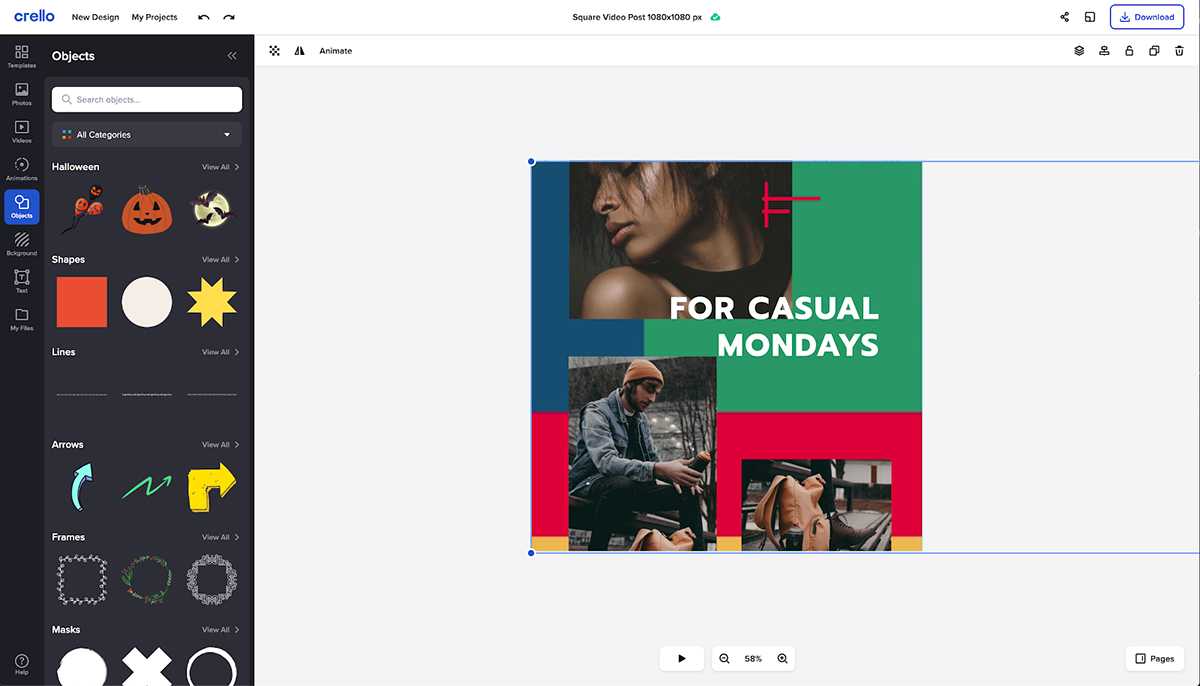Screen dimensions: 1200x686
Task: Expand Arrows with View All
Action: point(221,445)
